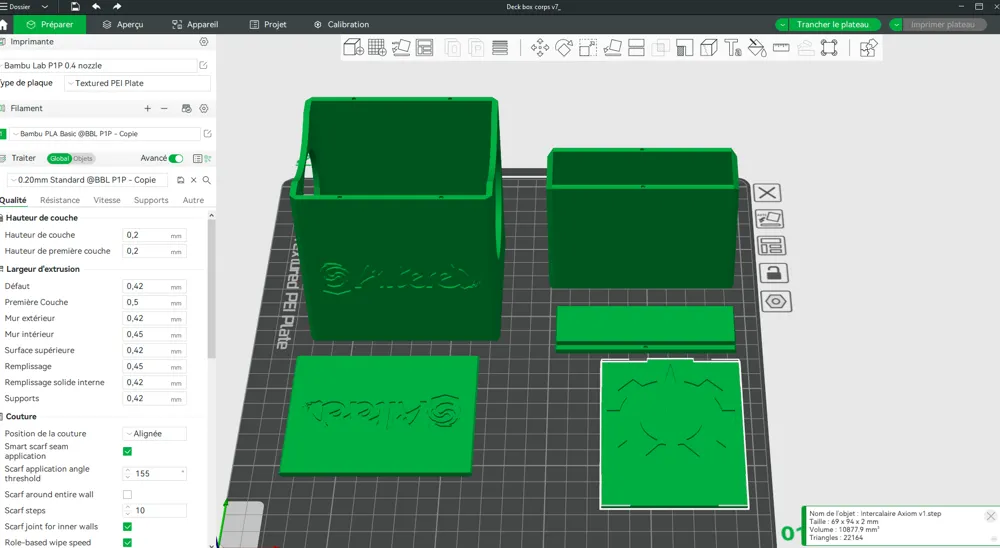Open the Trancher le plateau arrow dropdown

[782, 24]
